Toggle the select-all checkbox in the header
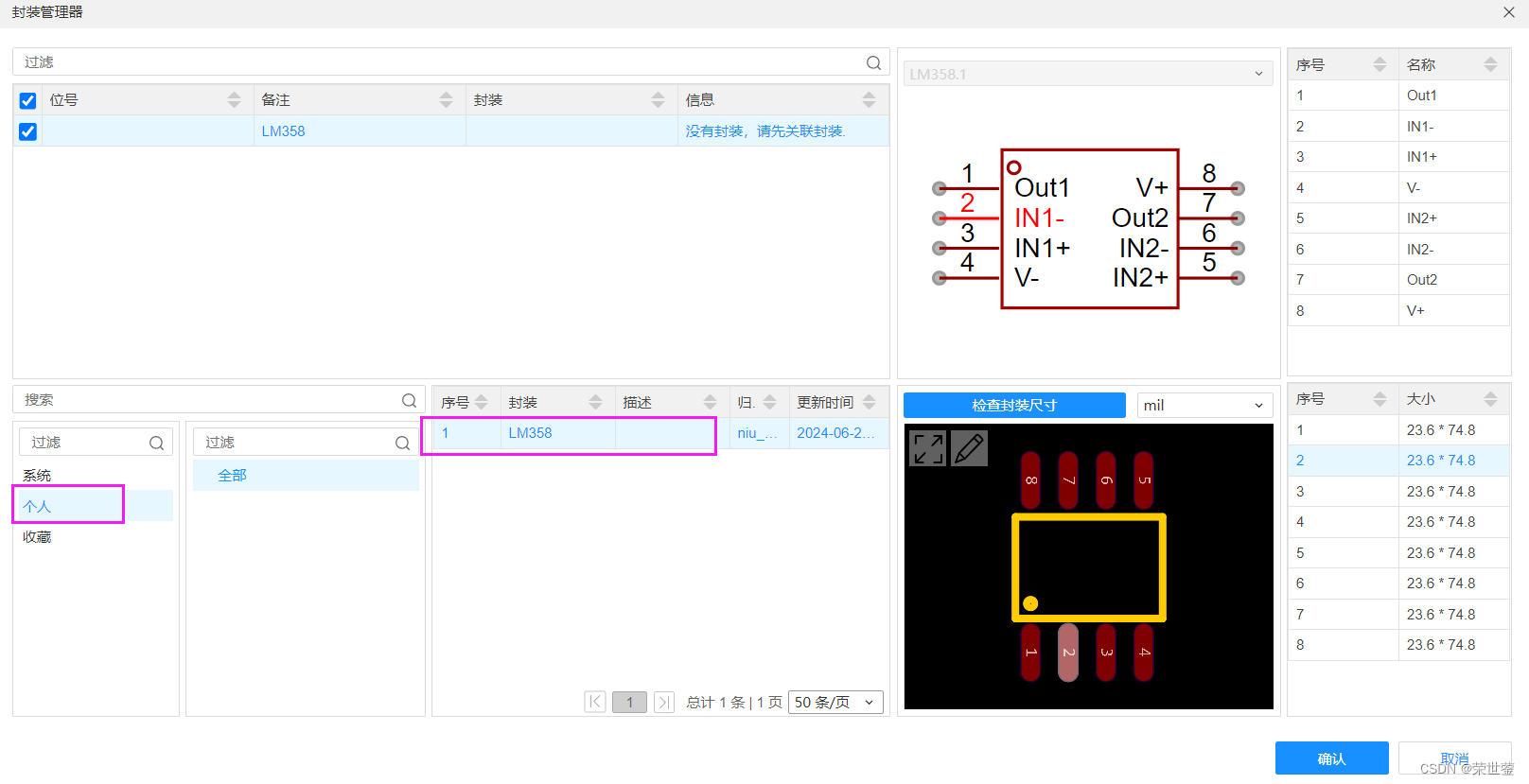 [x=27, y=100]
